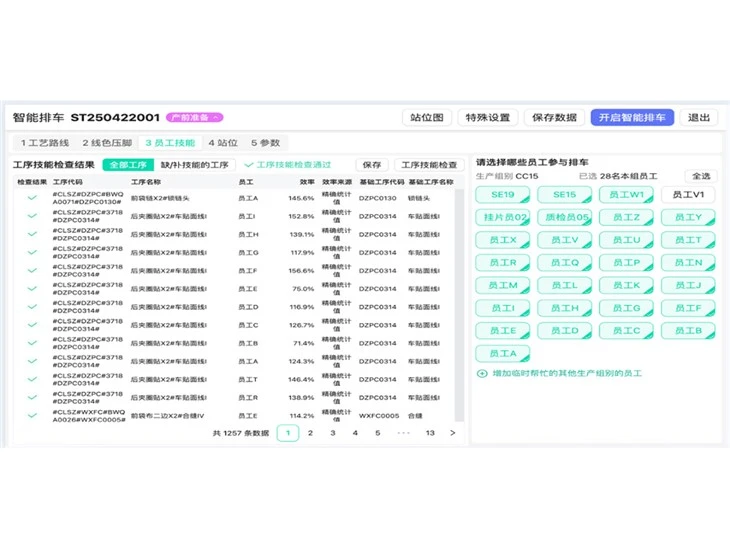Open link 增加临时帮忙的其他生产组别的员工
Screen dimensions: 730x548
567,373
